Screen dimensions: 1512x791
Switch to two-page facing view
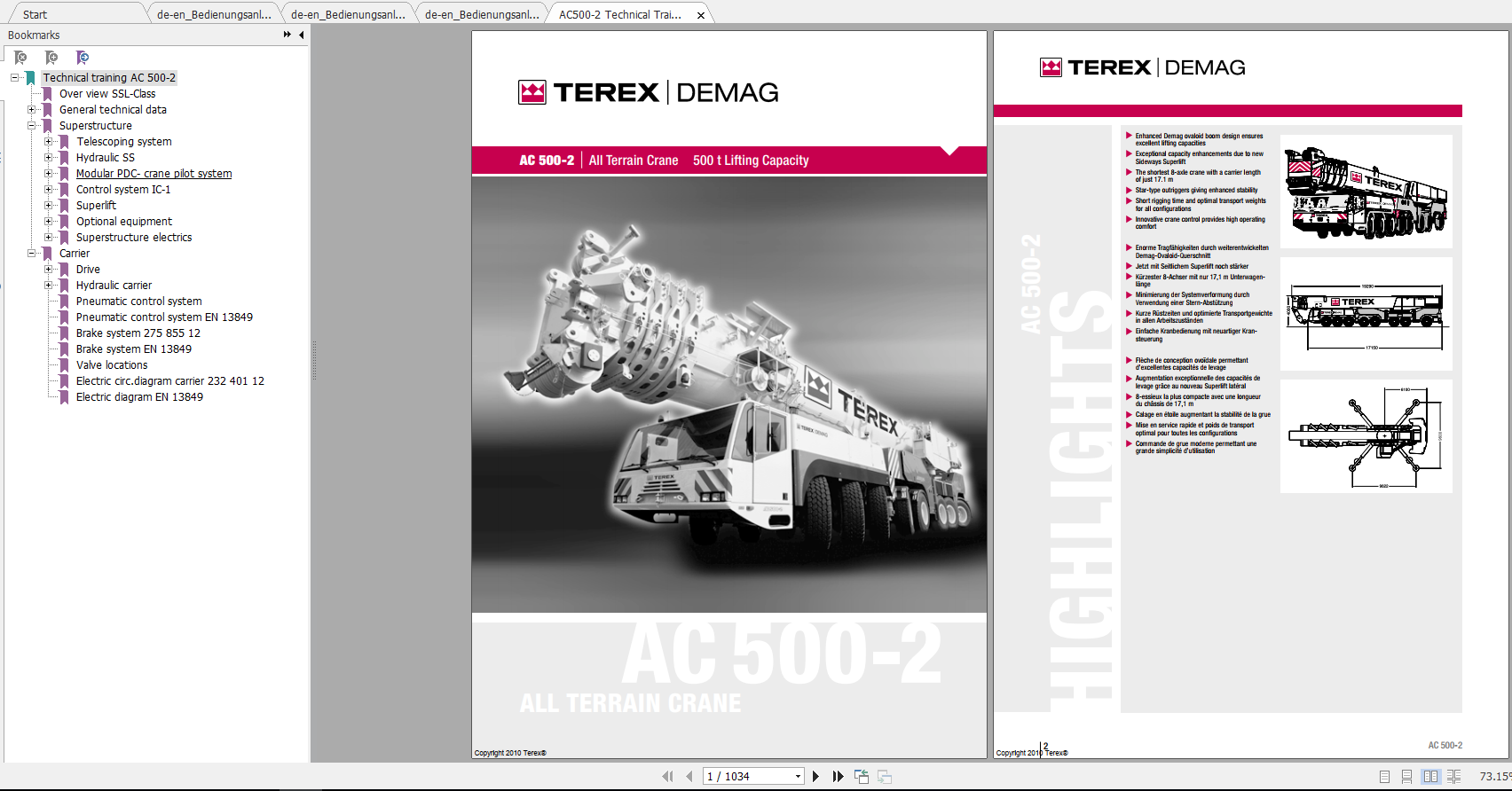(1430, 776)
